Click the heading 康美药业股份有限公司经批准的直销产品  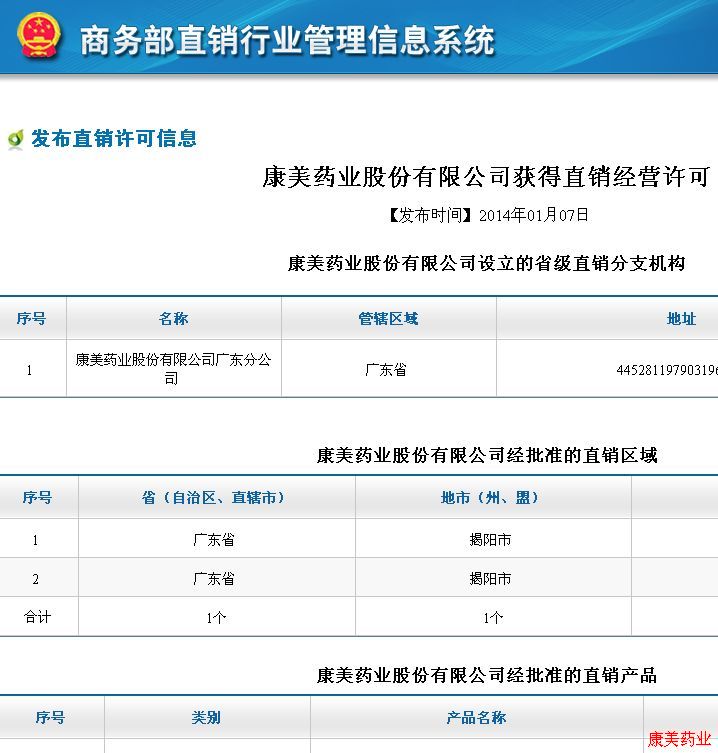coord(487,675)
